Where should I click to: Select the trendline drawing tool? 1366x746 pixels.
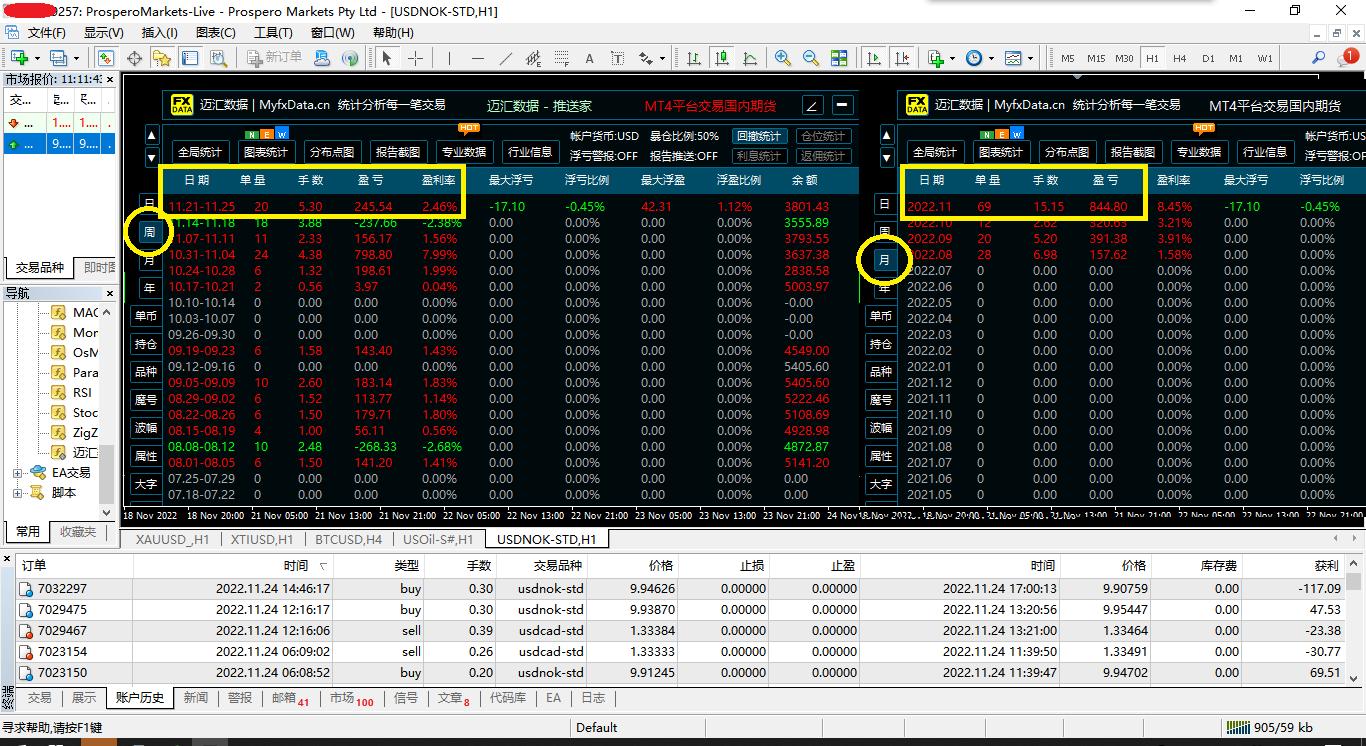click(505, 58)
